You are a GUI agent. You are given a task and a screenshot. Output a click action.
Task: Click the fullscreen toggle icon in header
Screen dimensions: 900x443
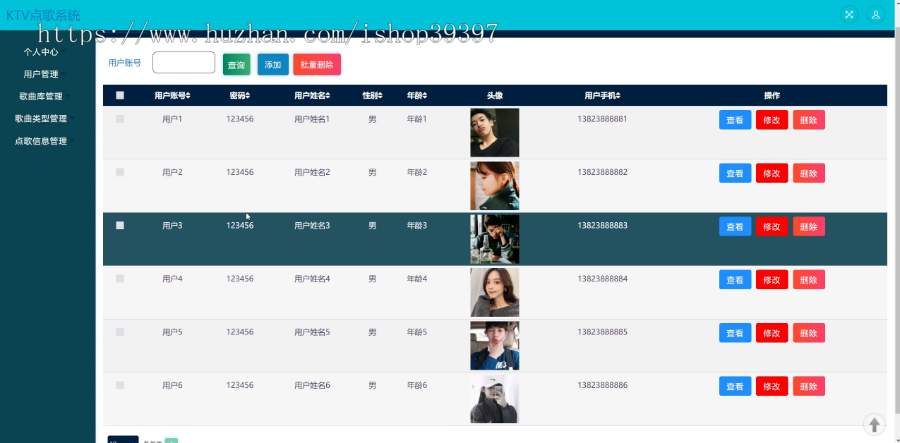point(849,15)
